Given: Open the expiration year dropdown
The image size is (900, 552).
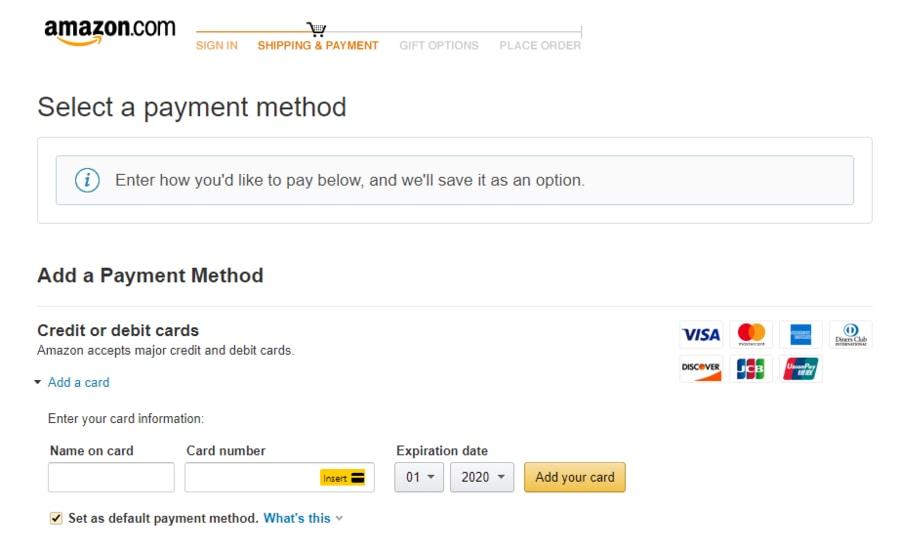Looking at the screenshot, I should click(482, 477).
